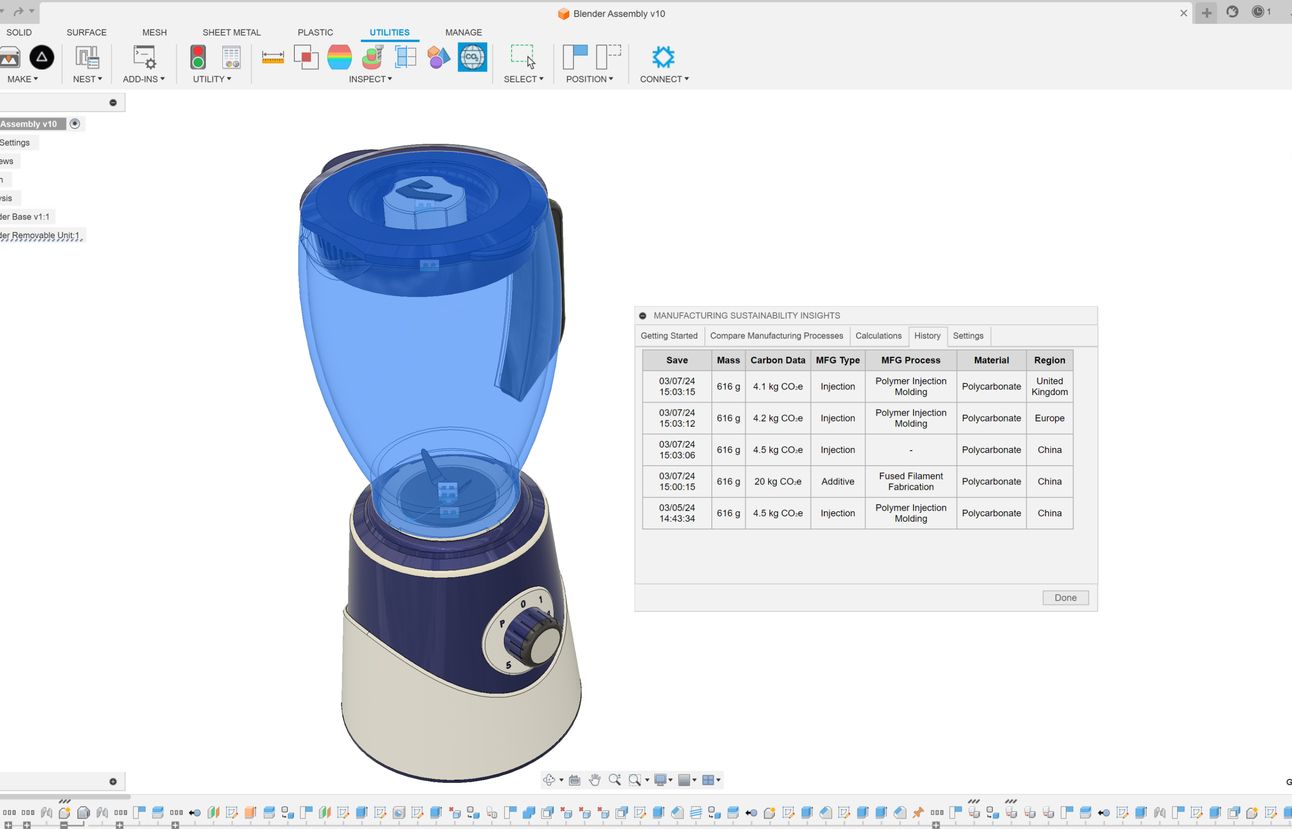
Task: Expand the Display Settings dropdown arrow
Action: (671, 780)
